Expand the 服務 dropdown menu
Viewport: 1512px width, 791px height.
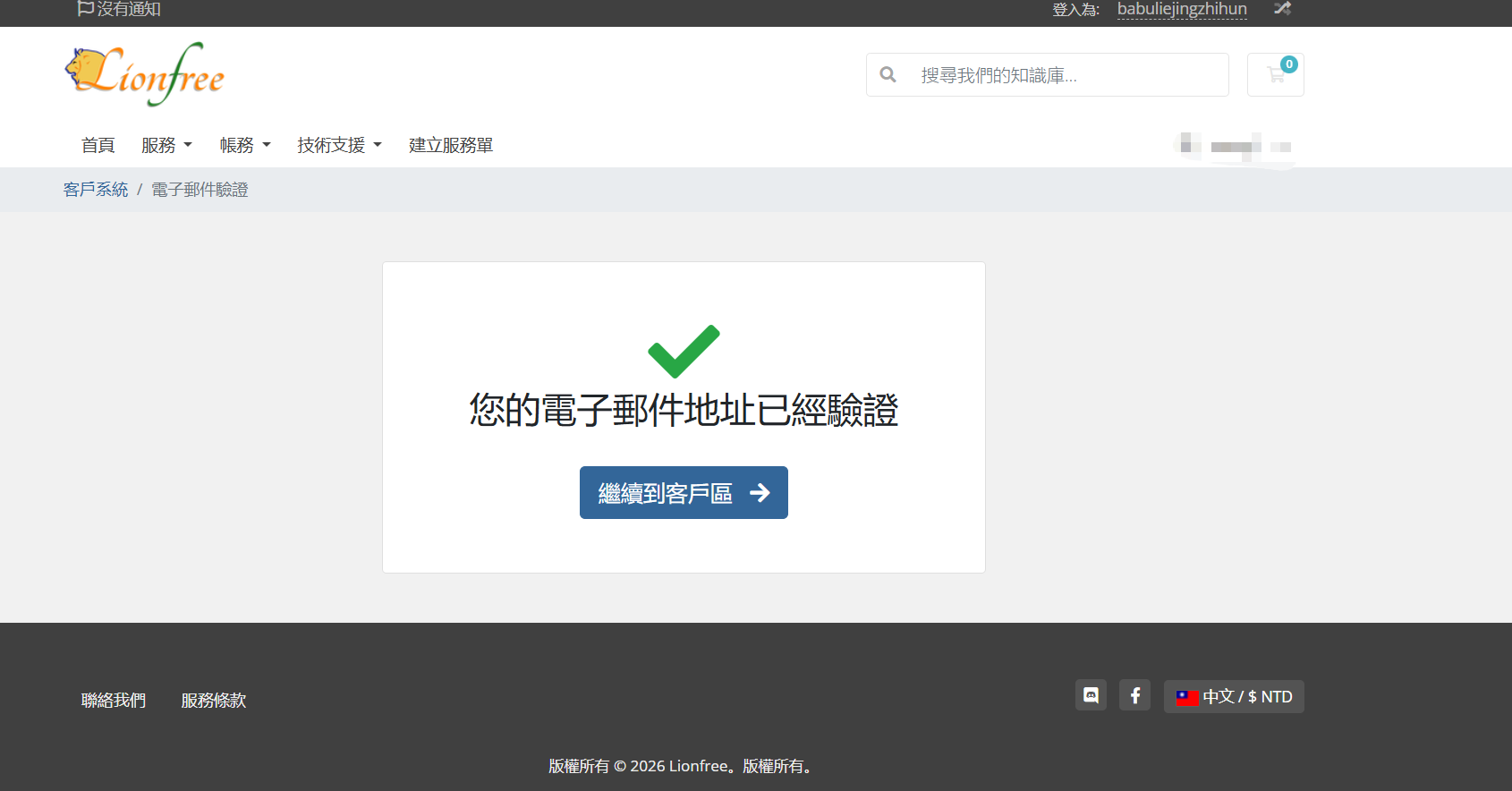point(166,145)
